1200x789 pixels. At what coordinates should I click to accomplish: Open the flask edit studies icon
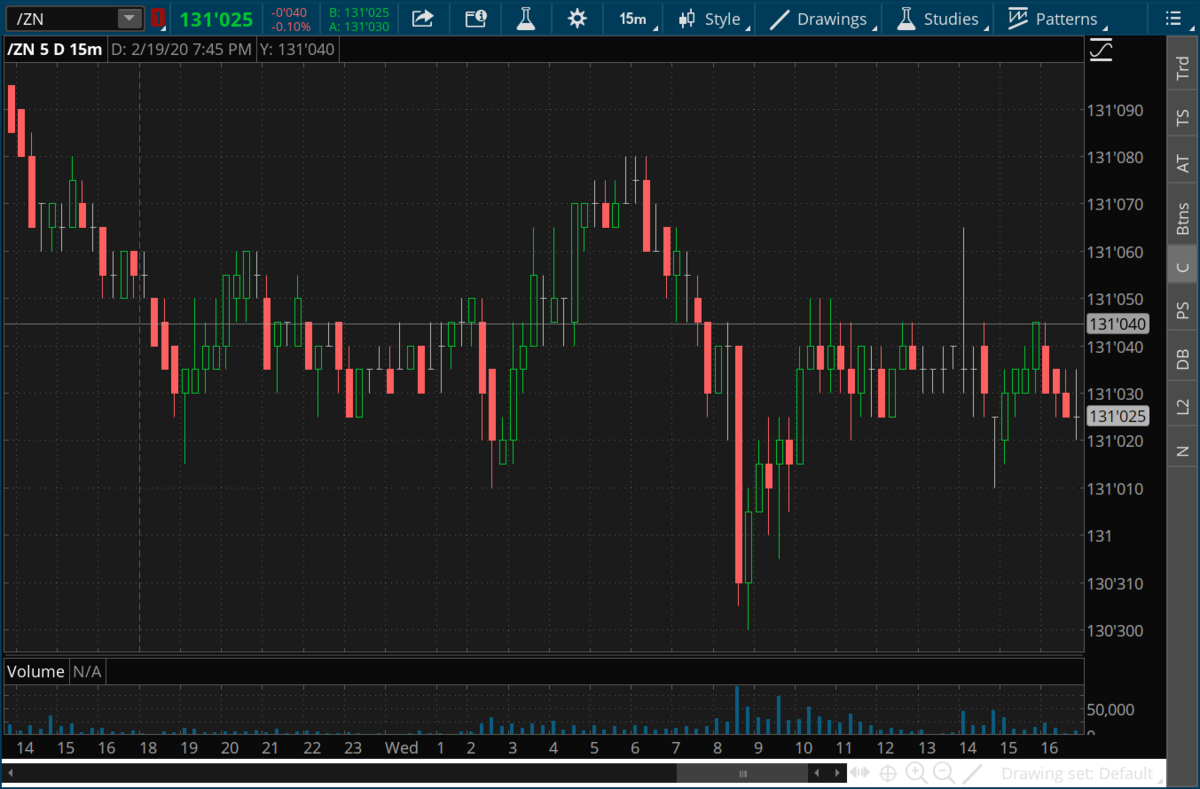[526, 18]
